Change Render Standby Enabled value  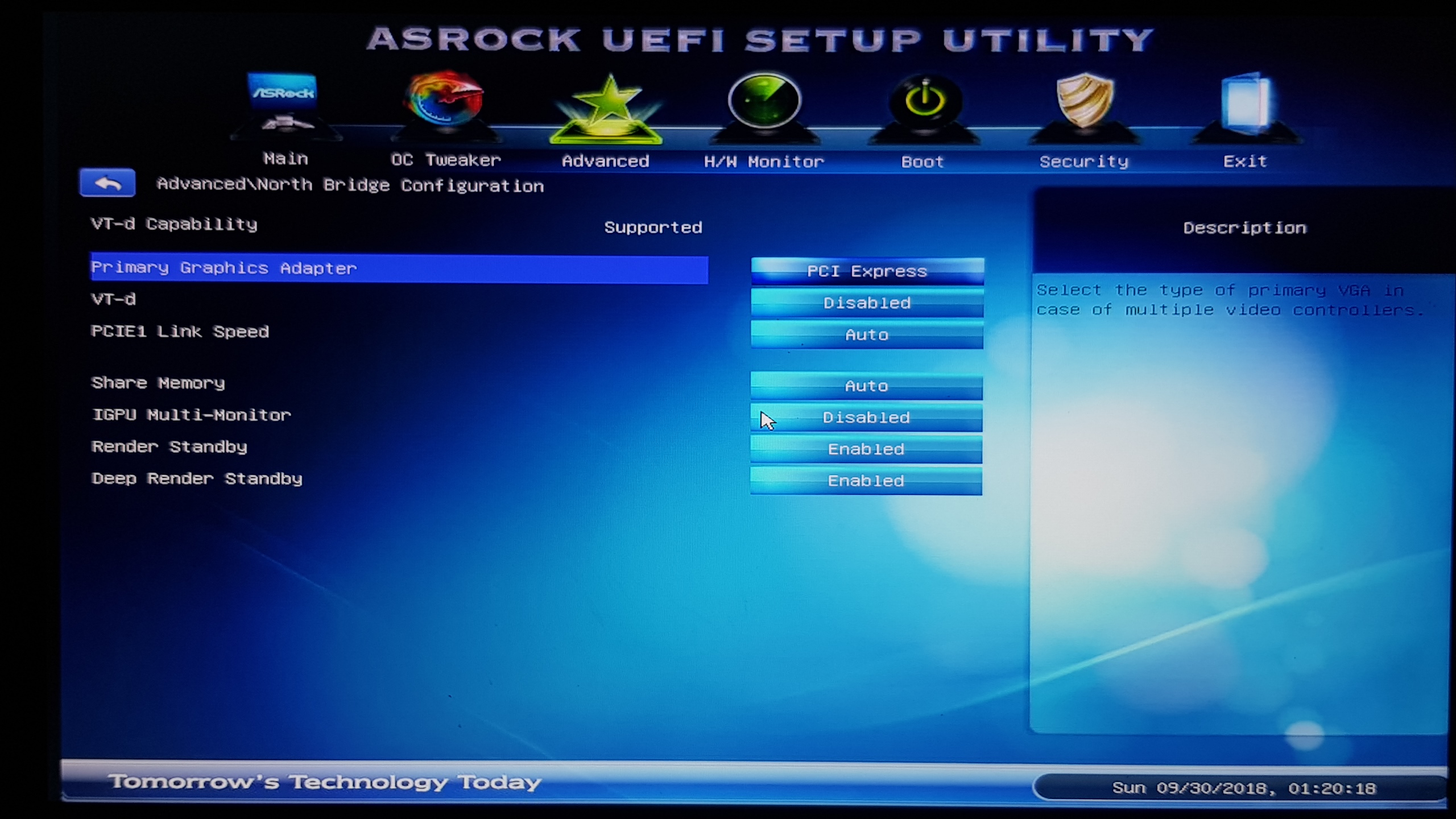[866, 449]
